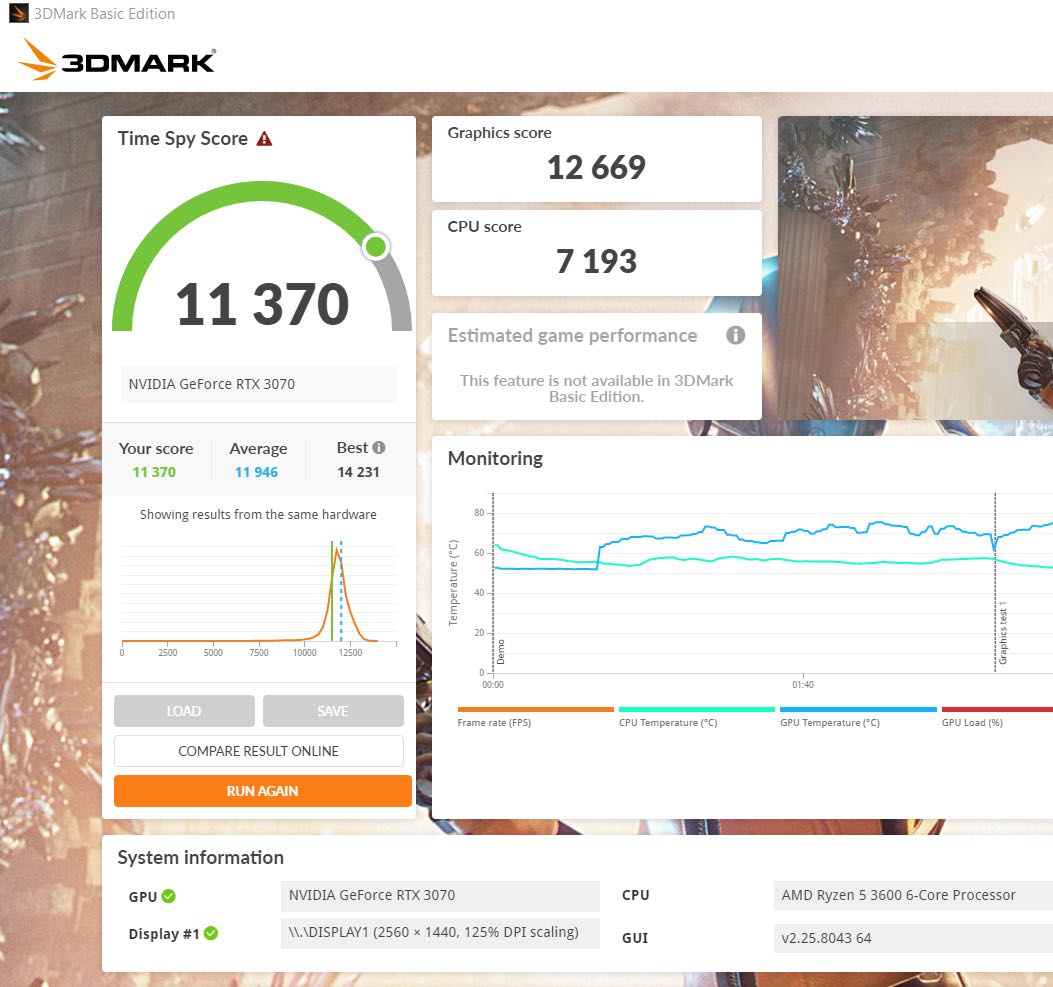Click the Average value 11 946
Image resolution: width=1053 pixels, height=987 pixels.
256,472
